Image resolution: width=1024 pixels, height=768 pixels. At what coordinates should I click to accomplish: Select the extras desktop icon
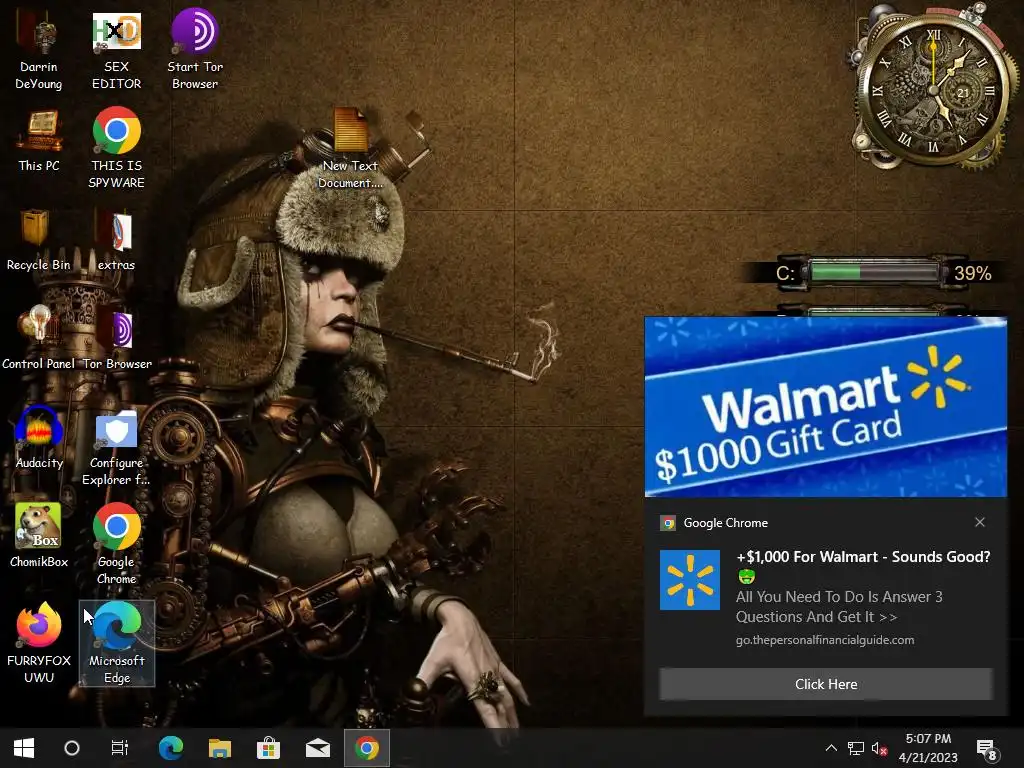click(x=116, y=240)
